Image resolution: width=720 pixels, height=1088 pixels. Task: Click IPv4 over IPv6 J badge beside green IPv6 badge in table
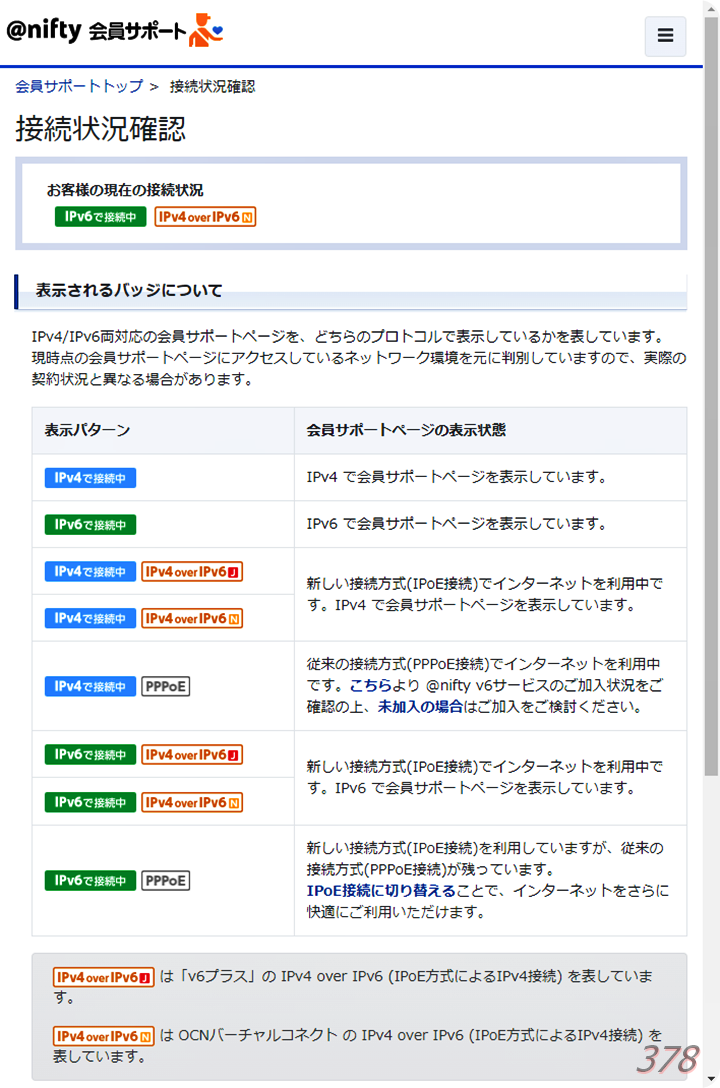(x=192, y=754)
